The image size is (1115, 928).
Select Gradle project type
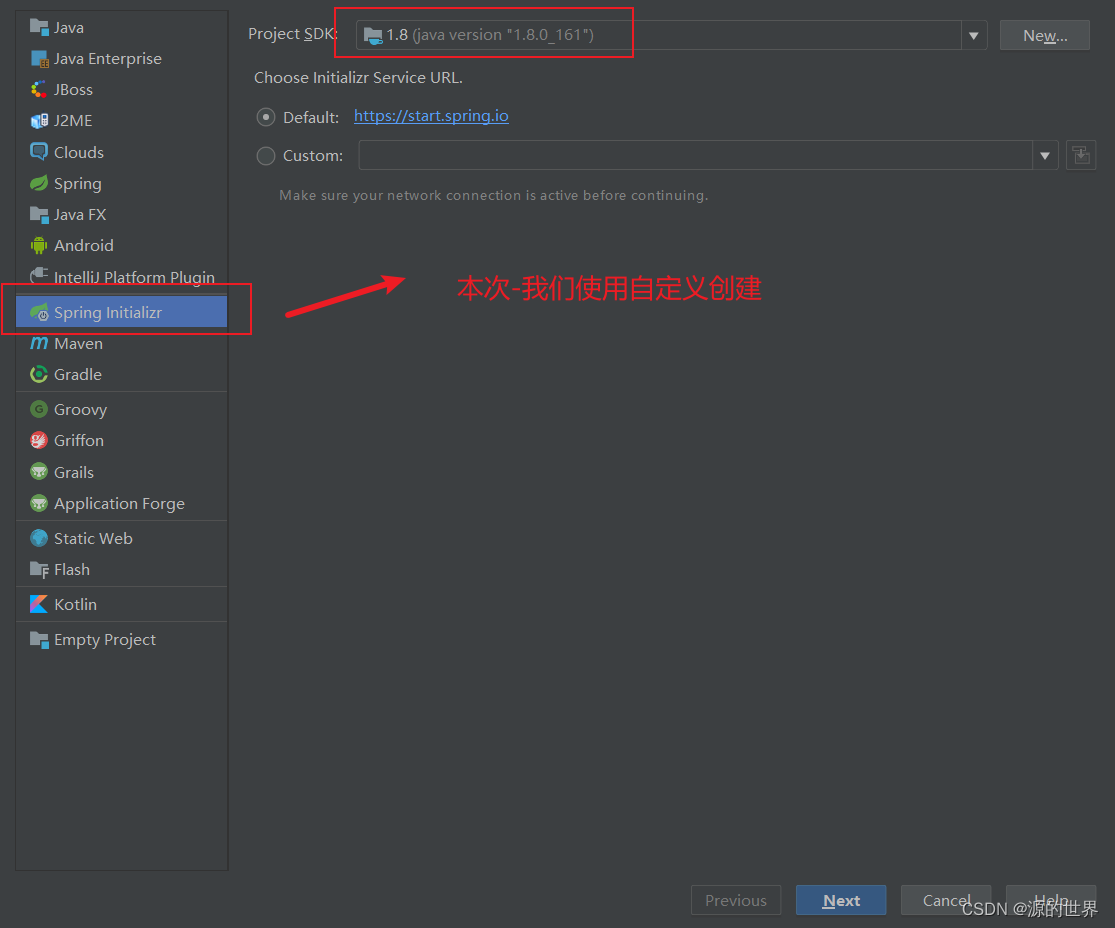[122, 374]
